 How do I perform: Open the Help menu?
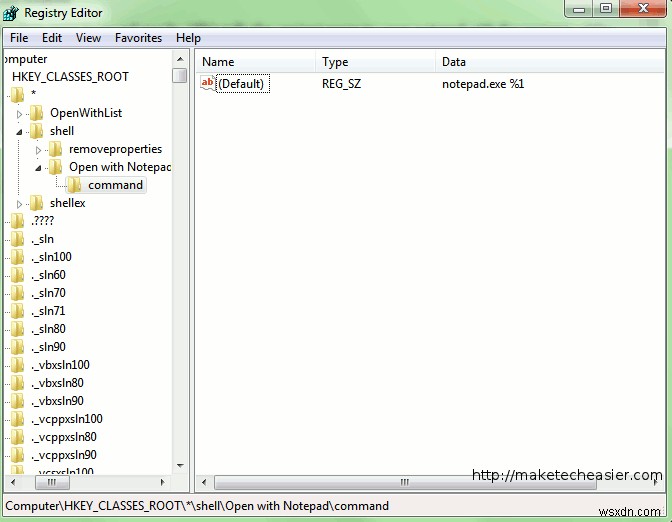point(188,38)
